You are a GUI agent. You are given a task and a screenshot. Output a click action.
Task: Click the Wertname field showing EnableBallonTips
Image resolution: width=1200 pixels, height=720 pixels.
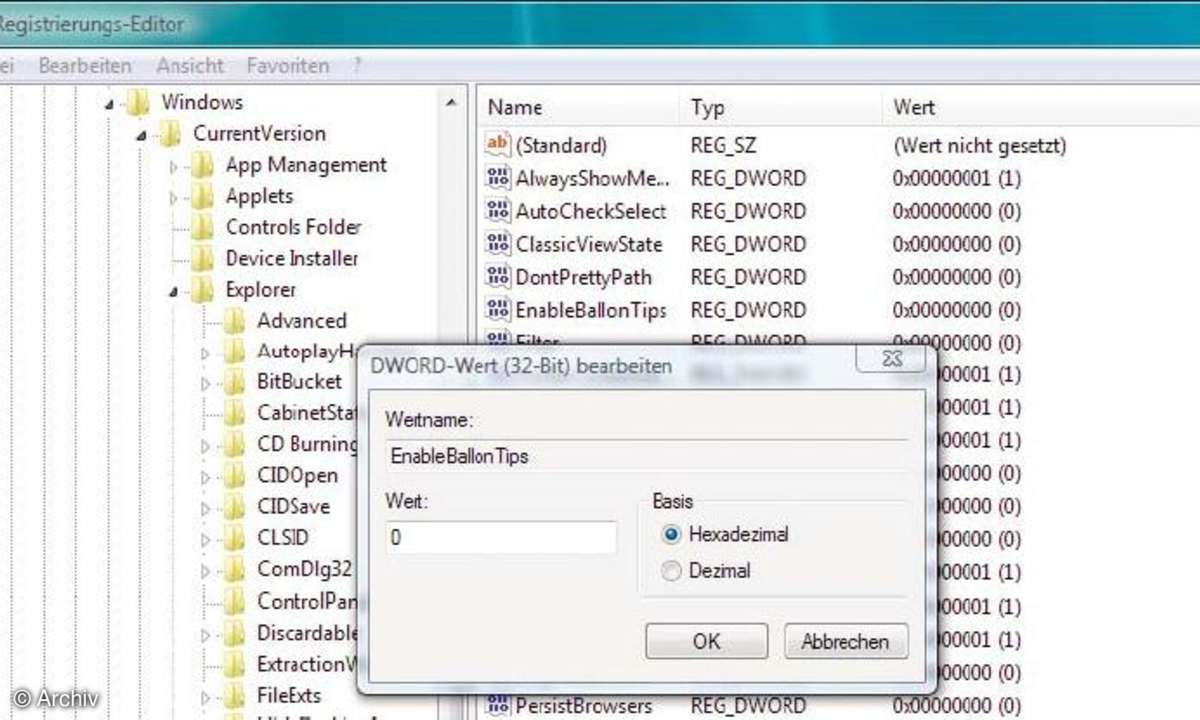tap(647, 456)
